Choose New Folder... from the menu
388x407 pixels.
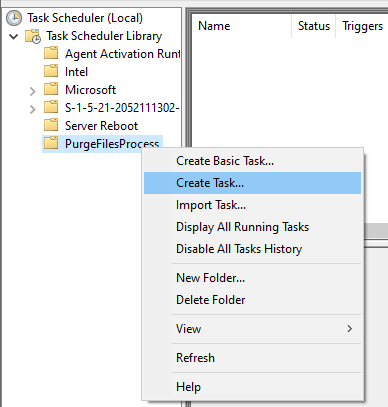click(x=252, y=278)
